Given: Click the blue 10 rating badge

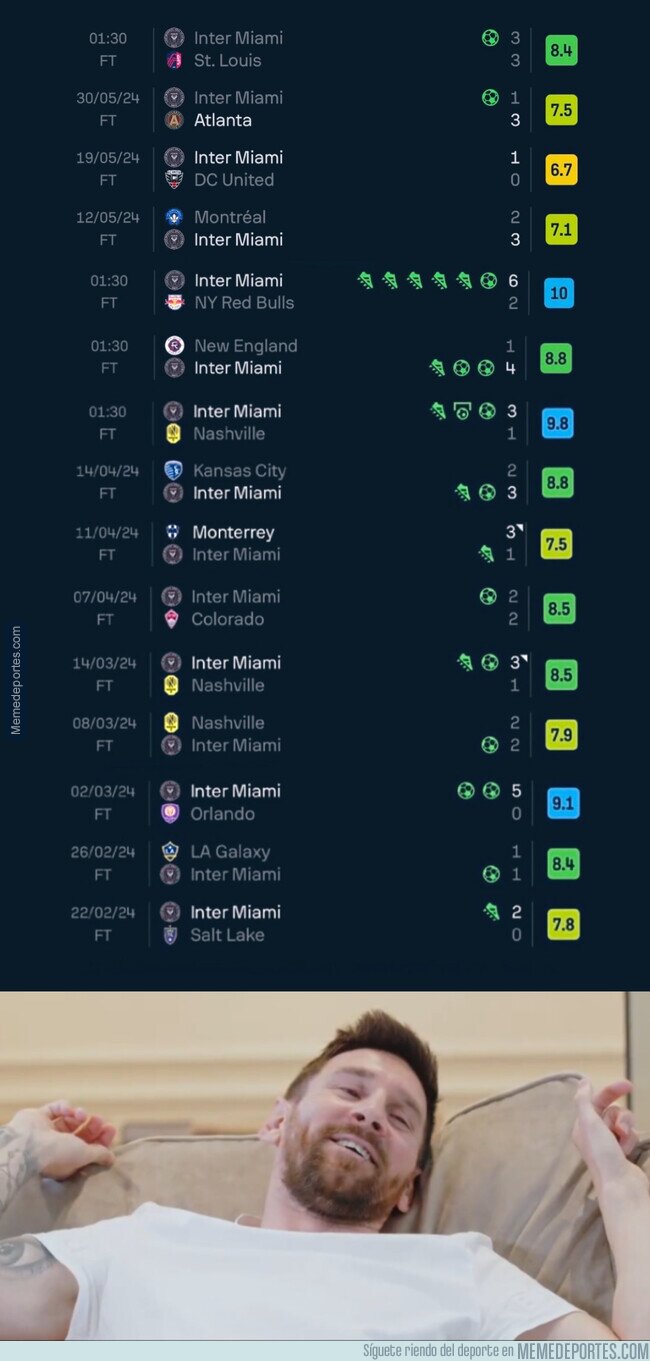Looking at the screenshot, I should tap(559, 293).
